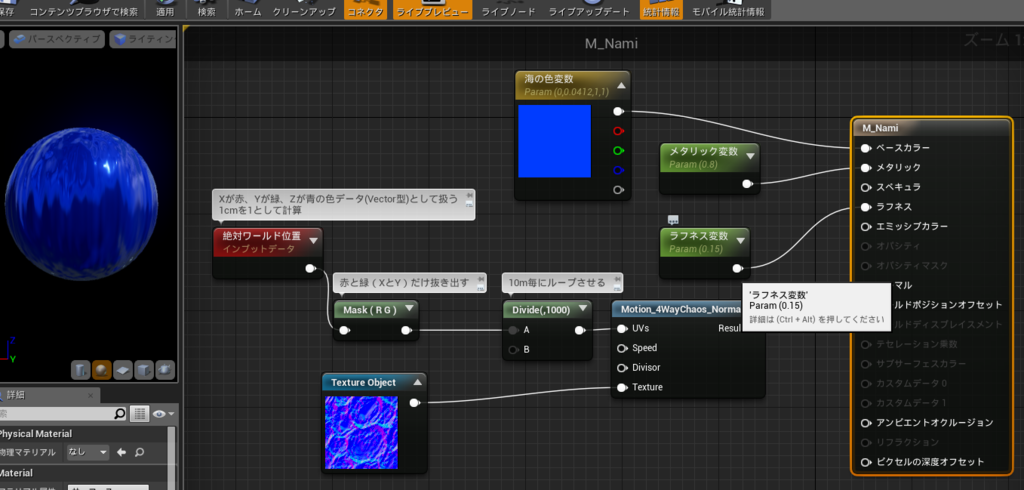1024x490 pixels.
Task: Click Texture input pin on Motion_4WayChaos node
Action: pos(622,387)
